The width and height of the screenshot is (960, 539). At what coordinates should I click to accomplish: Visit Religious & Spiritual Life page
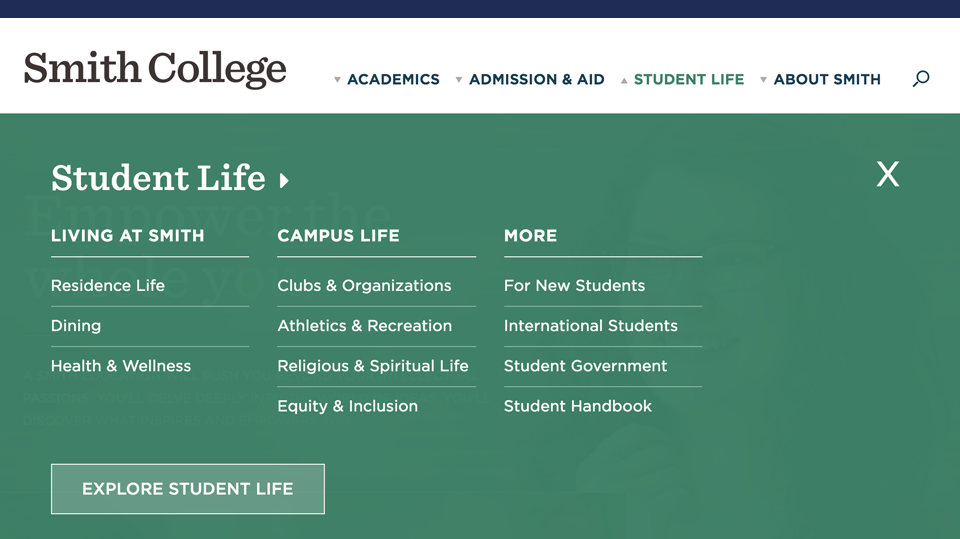pyautogui.click(x=372, y=366)
